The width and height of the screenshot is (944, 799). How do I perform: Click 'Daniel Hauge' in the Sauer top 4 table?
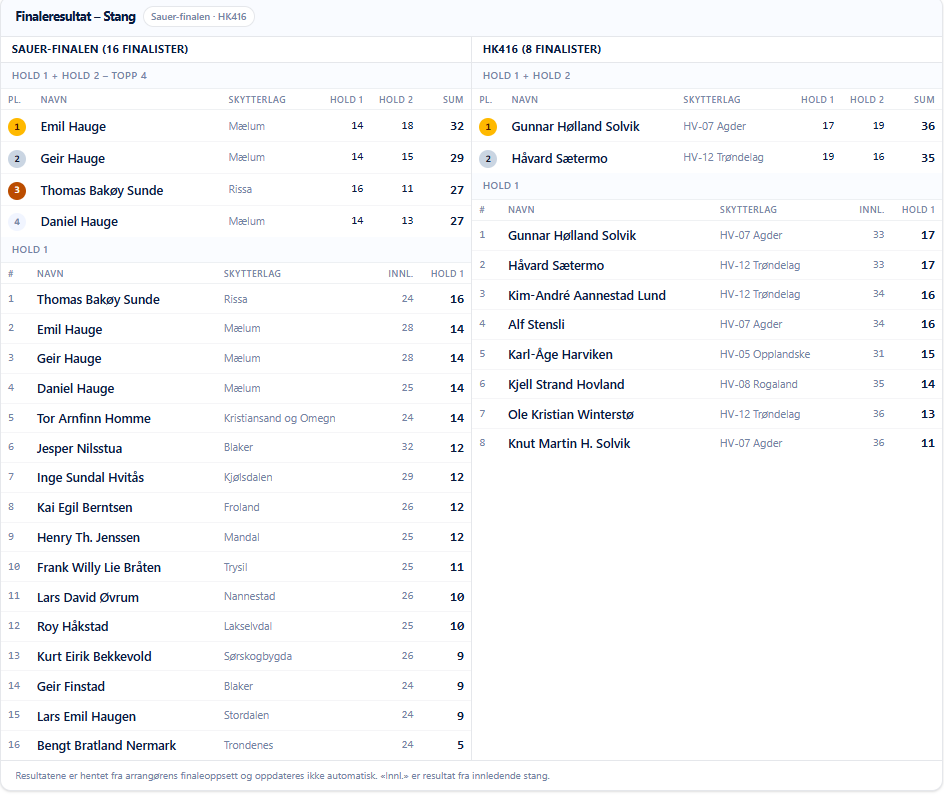(x=79, y=222)
